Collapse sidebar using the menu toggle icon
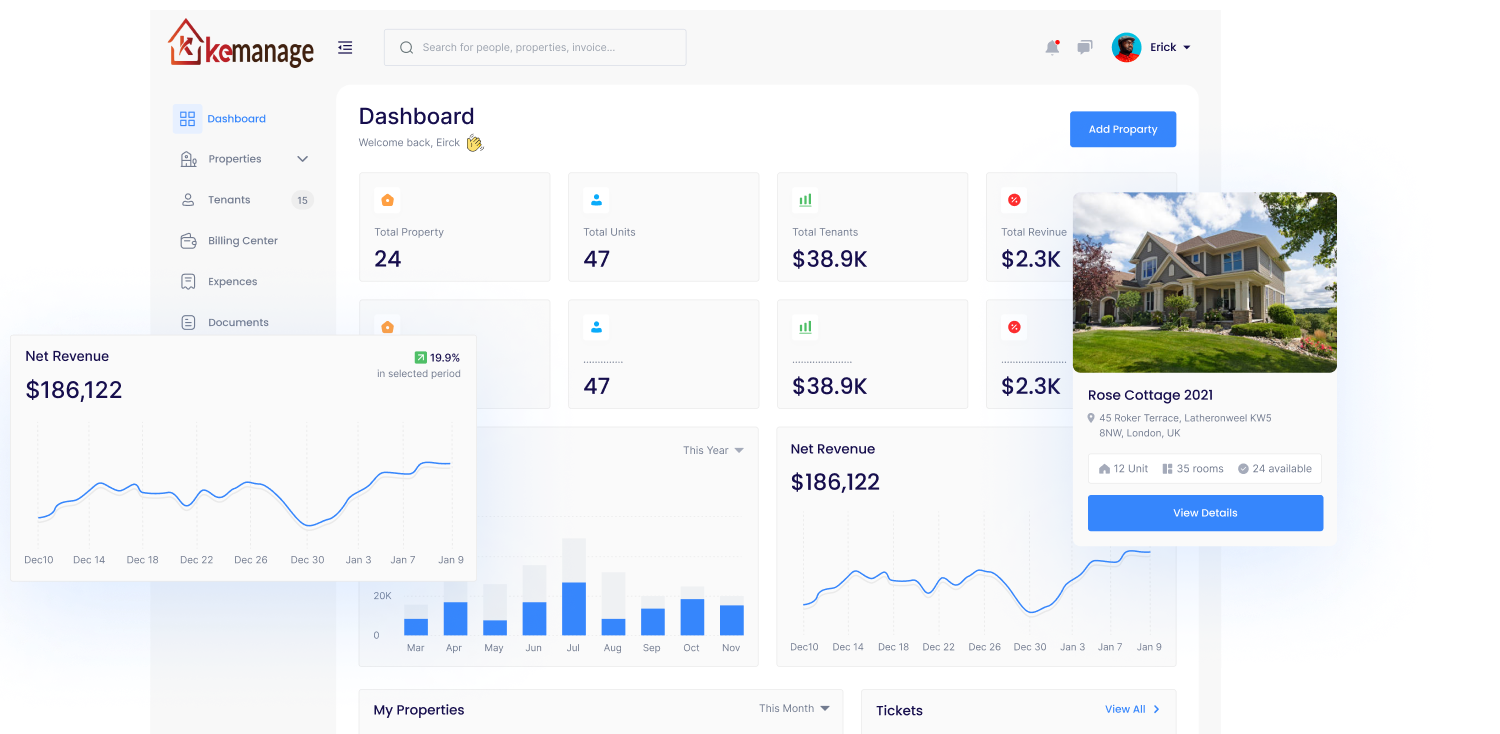The height and width of the screenshot is (734, 1500). 345,47
